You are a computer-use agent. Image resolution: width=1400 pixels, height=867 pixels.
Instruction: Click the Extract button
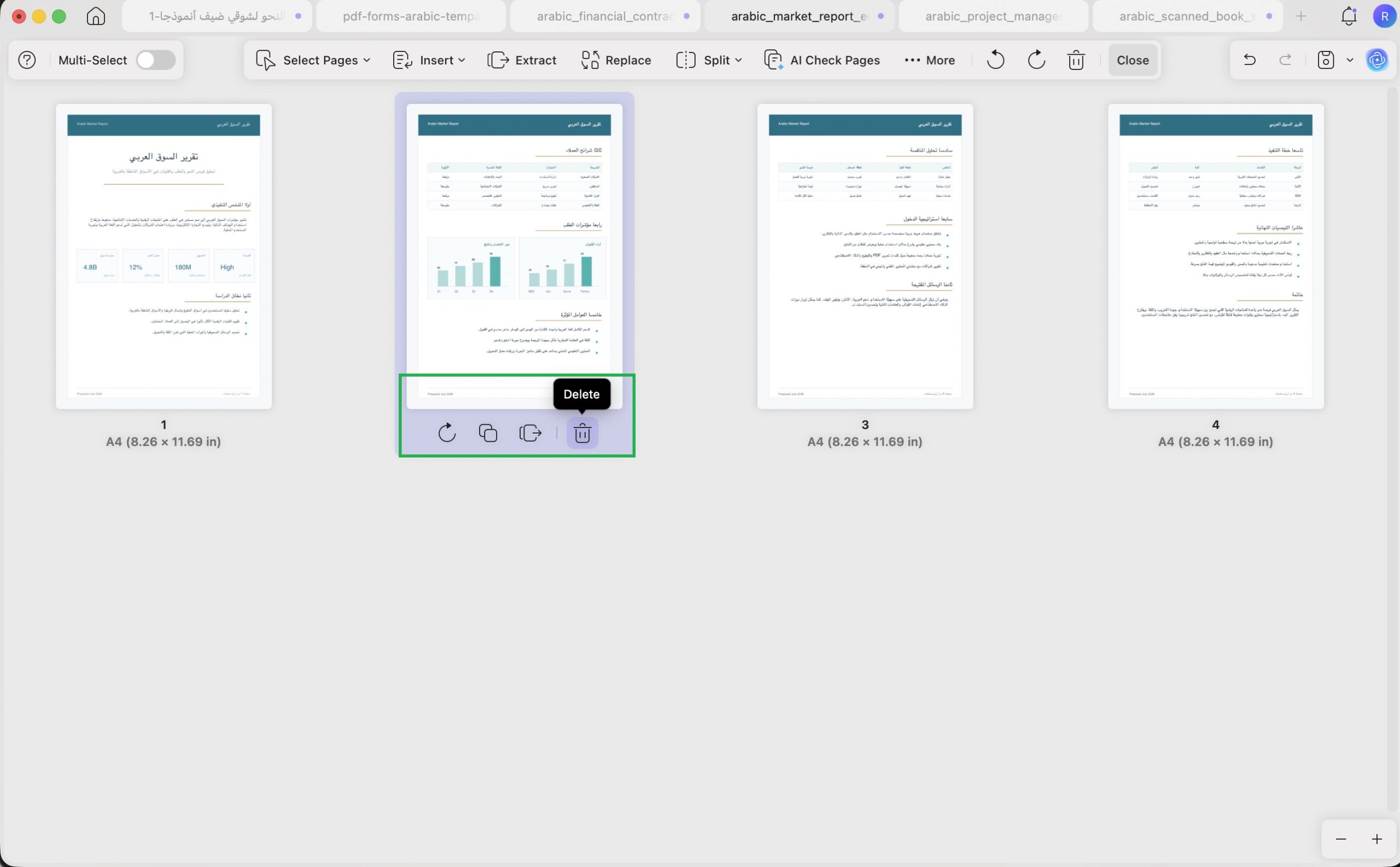522,60
